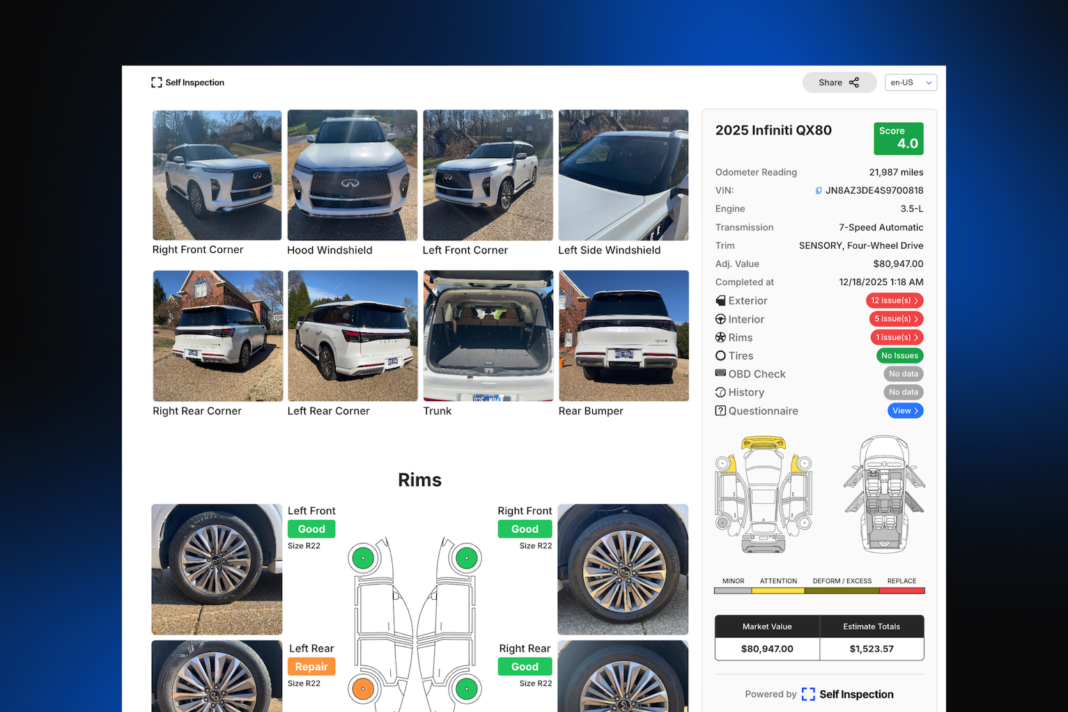Image resolution: width=1068 pixels, height=712 pixels.
Task: Open the Left Side Windshield photo
Action: pos(623,175)
